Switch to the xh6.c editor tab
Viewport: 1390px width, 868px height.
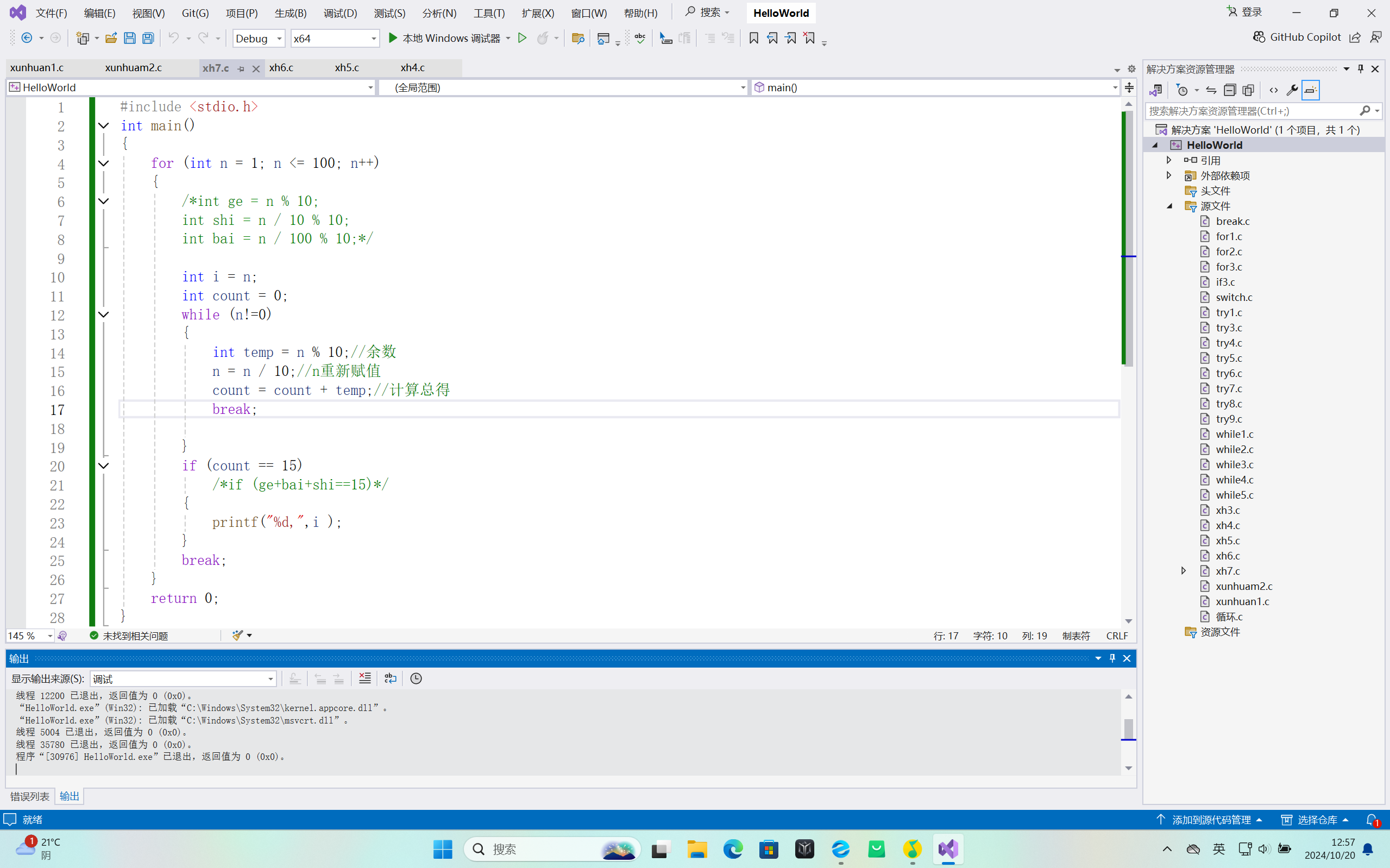click(x=281, y=68)
